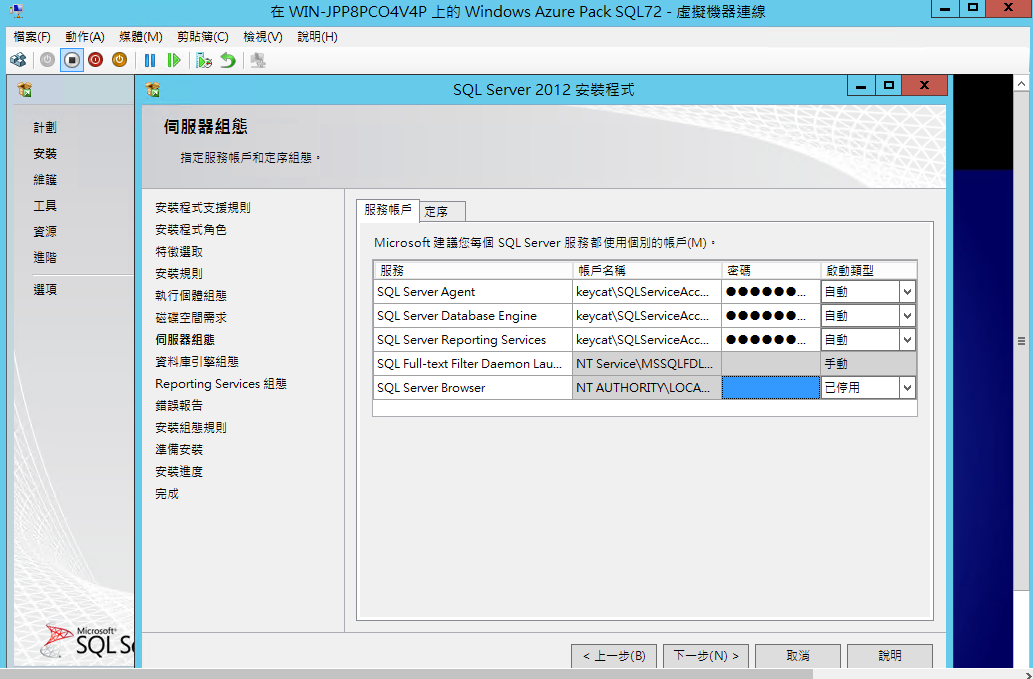Viewport: 1033px width, 679px height.
Task: Click the Turn Off stop-square icon
Action: (72, 61)
